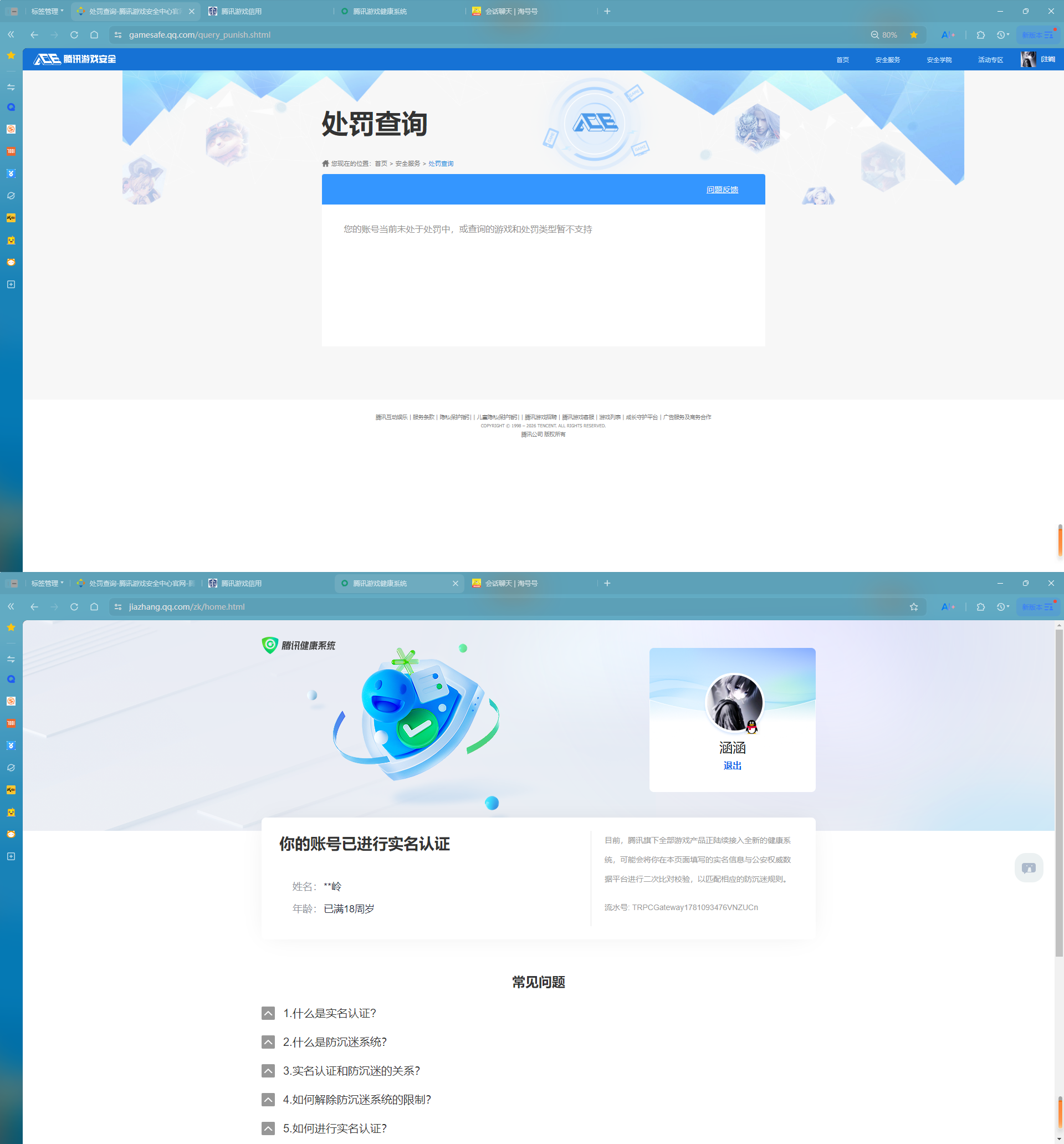Viewport: 1064px width, 1144px height.
Task: Click the 注销 logout link
Action: point(1048,59)
